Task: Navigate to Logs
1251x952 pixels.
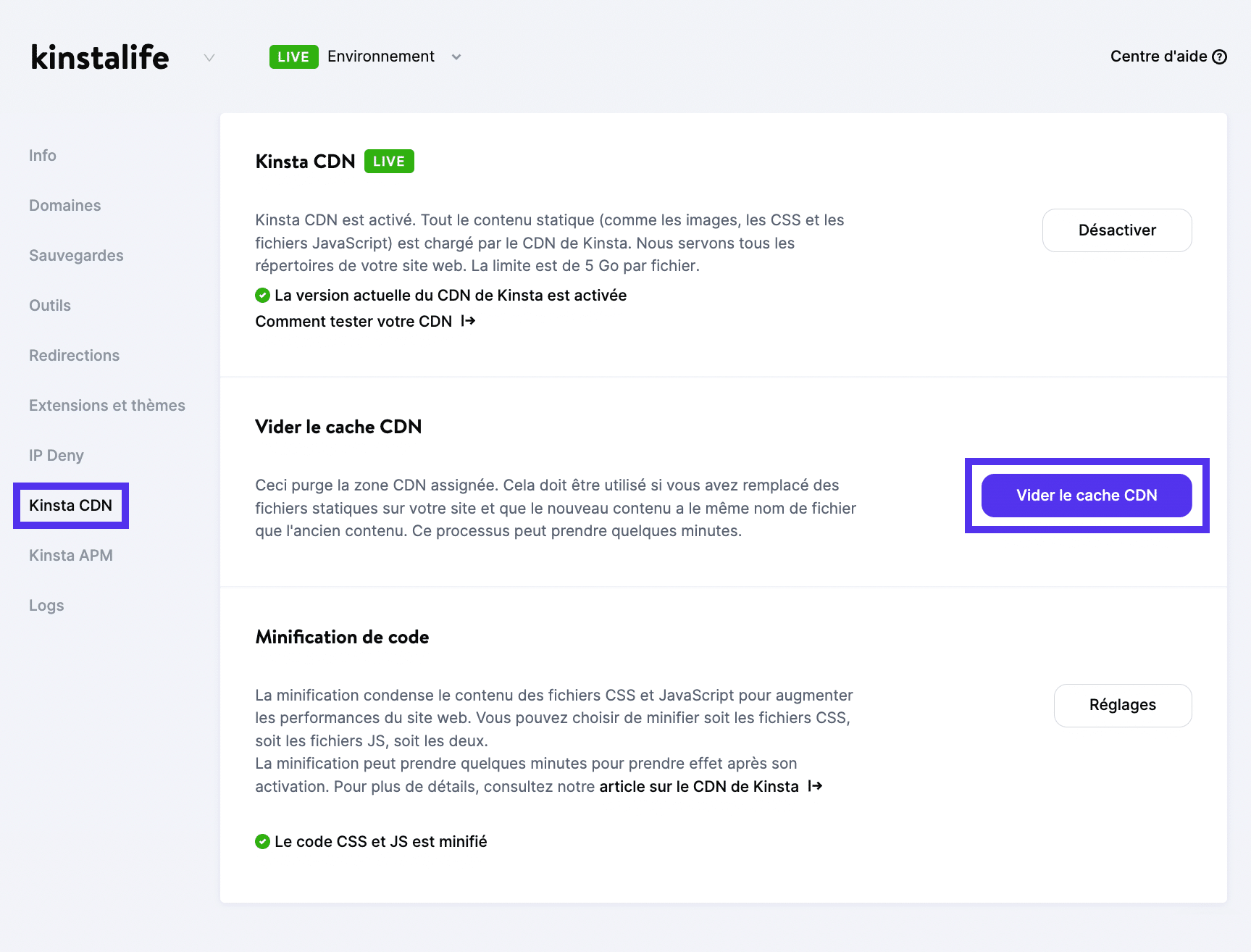Action: [46, 605]
